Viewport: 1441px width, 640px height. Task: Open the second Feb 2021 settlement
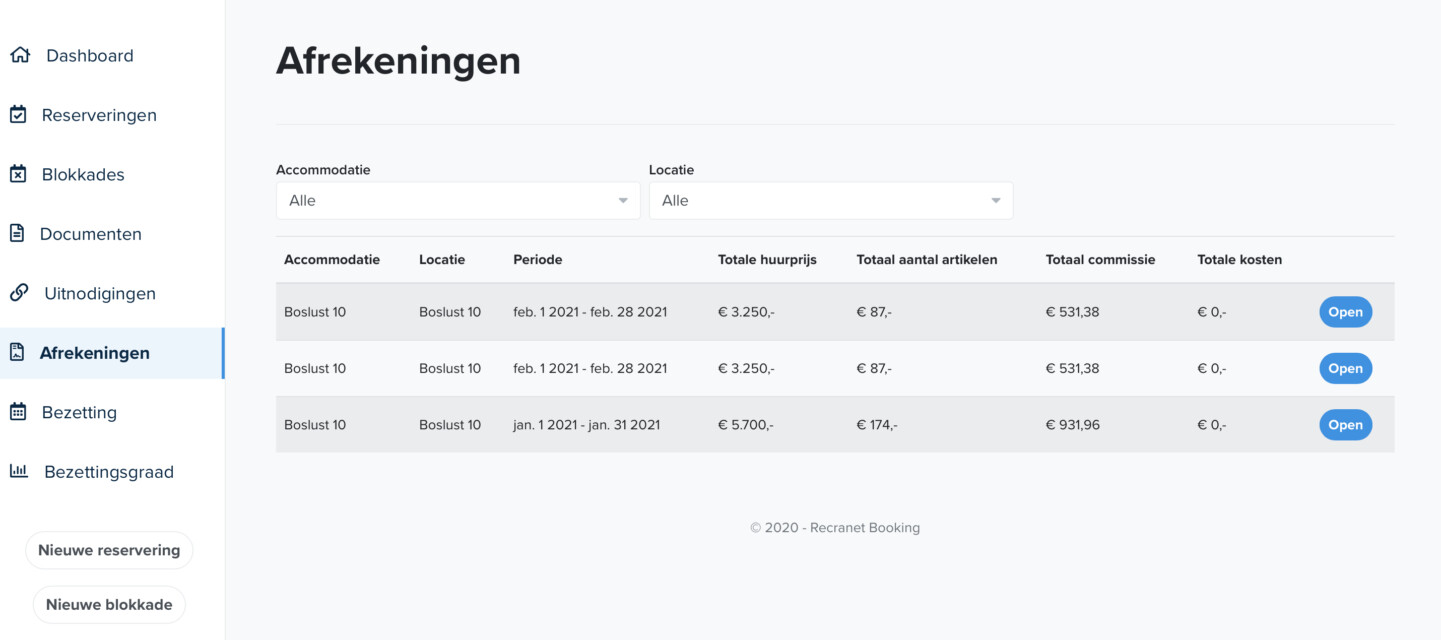1345,368
